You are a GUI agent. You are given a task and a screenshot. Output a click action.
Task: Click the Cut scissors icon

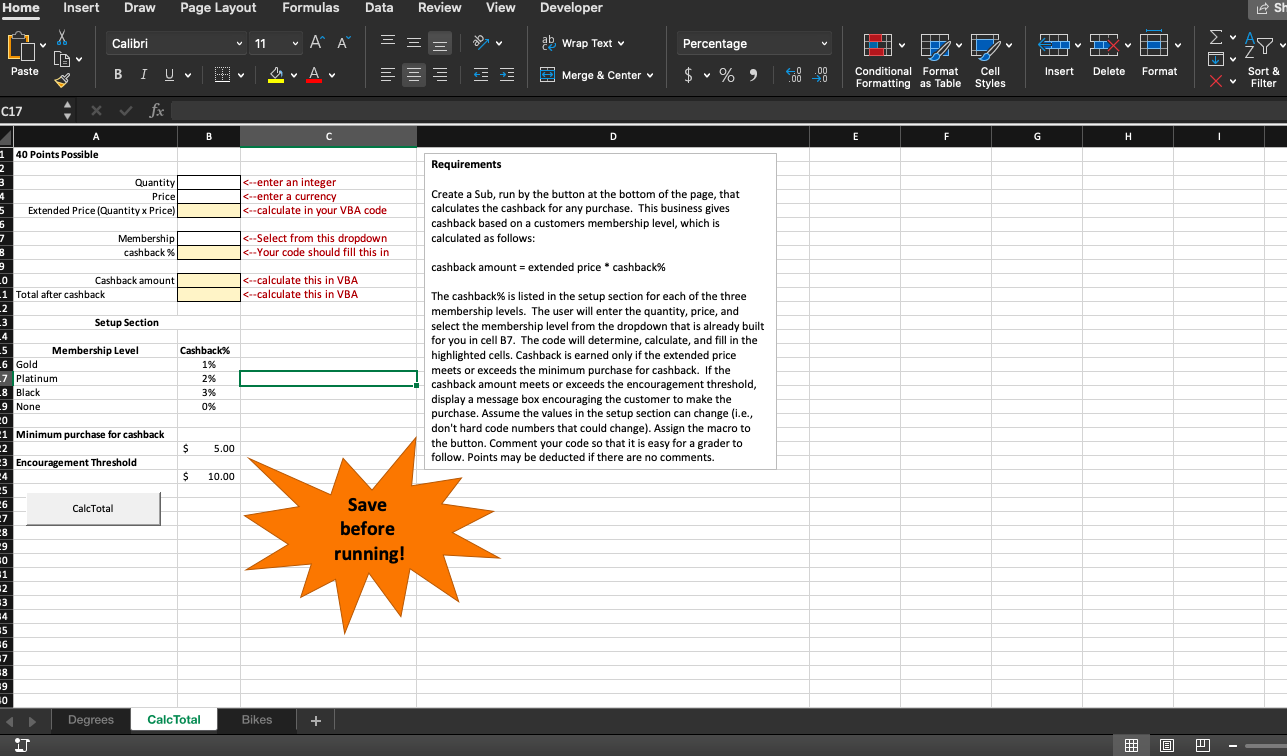pyautogui.click(x=62, y=37)
